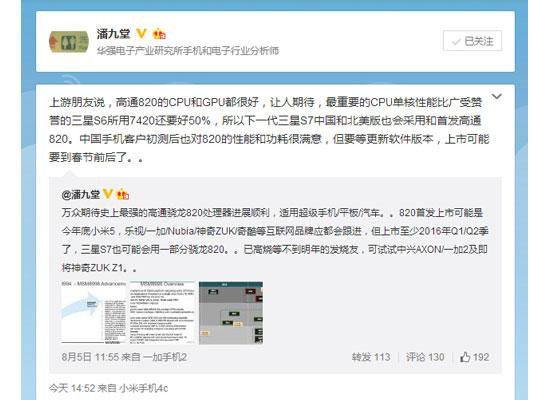The height and width of the screenshot is (400, 550).
Task: Expand the post options chevron arrow
Action: coord(497,96)
